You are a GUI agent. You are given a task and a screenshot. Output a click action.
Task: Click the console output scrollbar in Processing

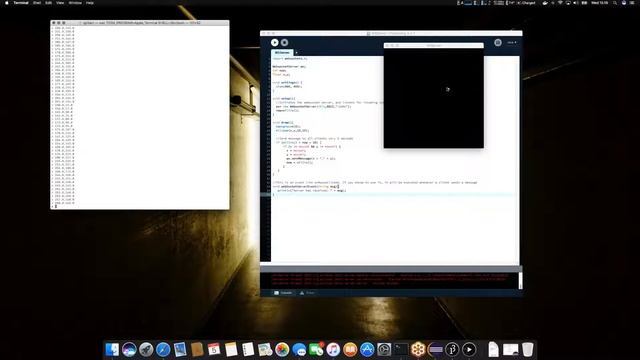[520, 281]
